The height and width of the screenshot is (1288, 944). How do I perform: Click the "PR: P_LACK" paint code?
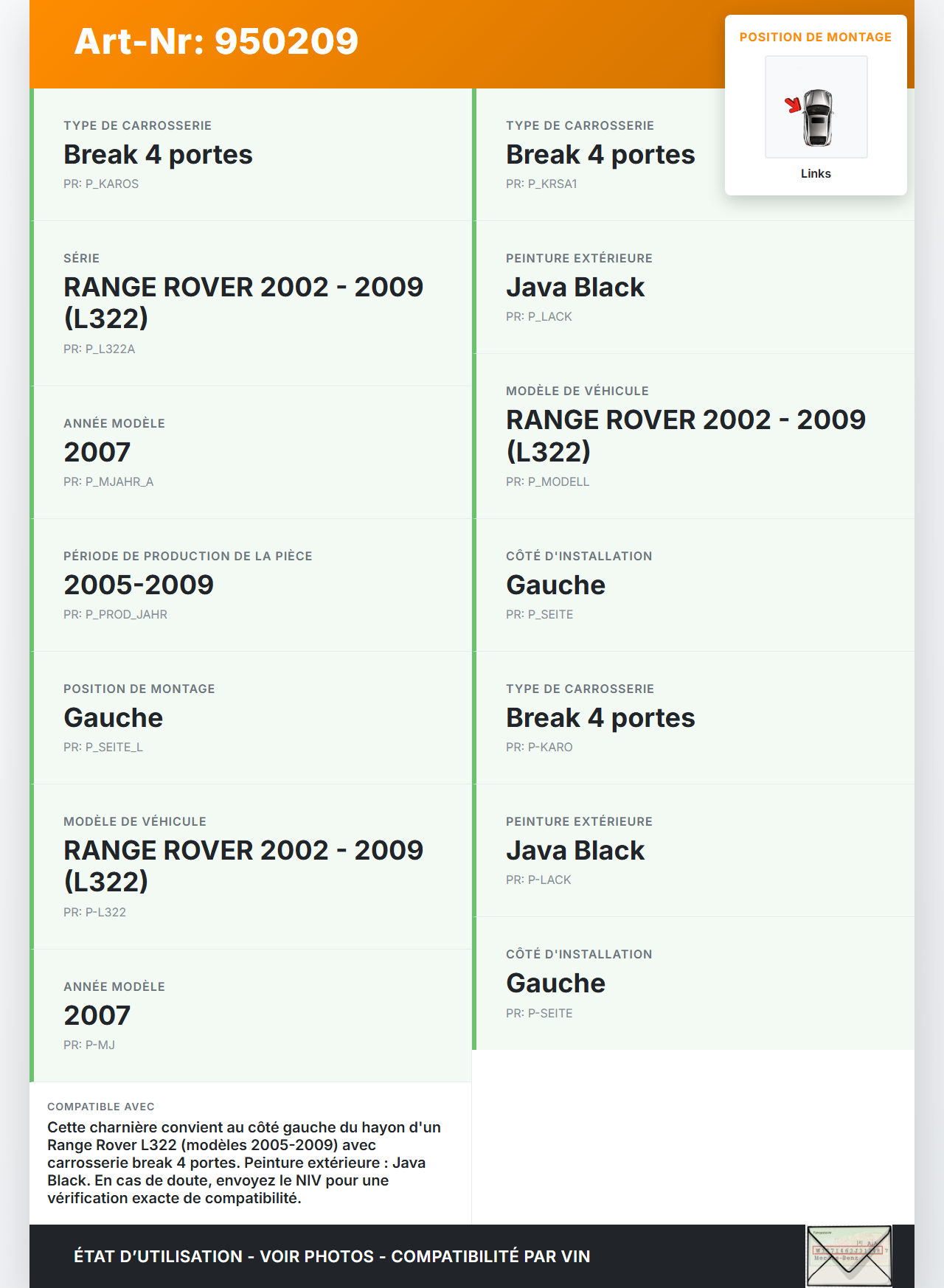point(538,316)
